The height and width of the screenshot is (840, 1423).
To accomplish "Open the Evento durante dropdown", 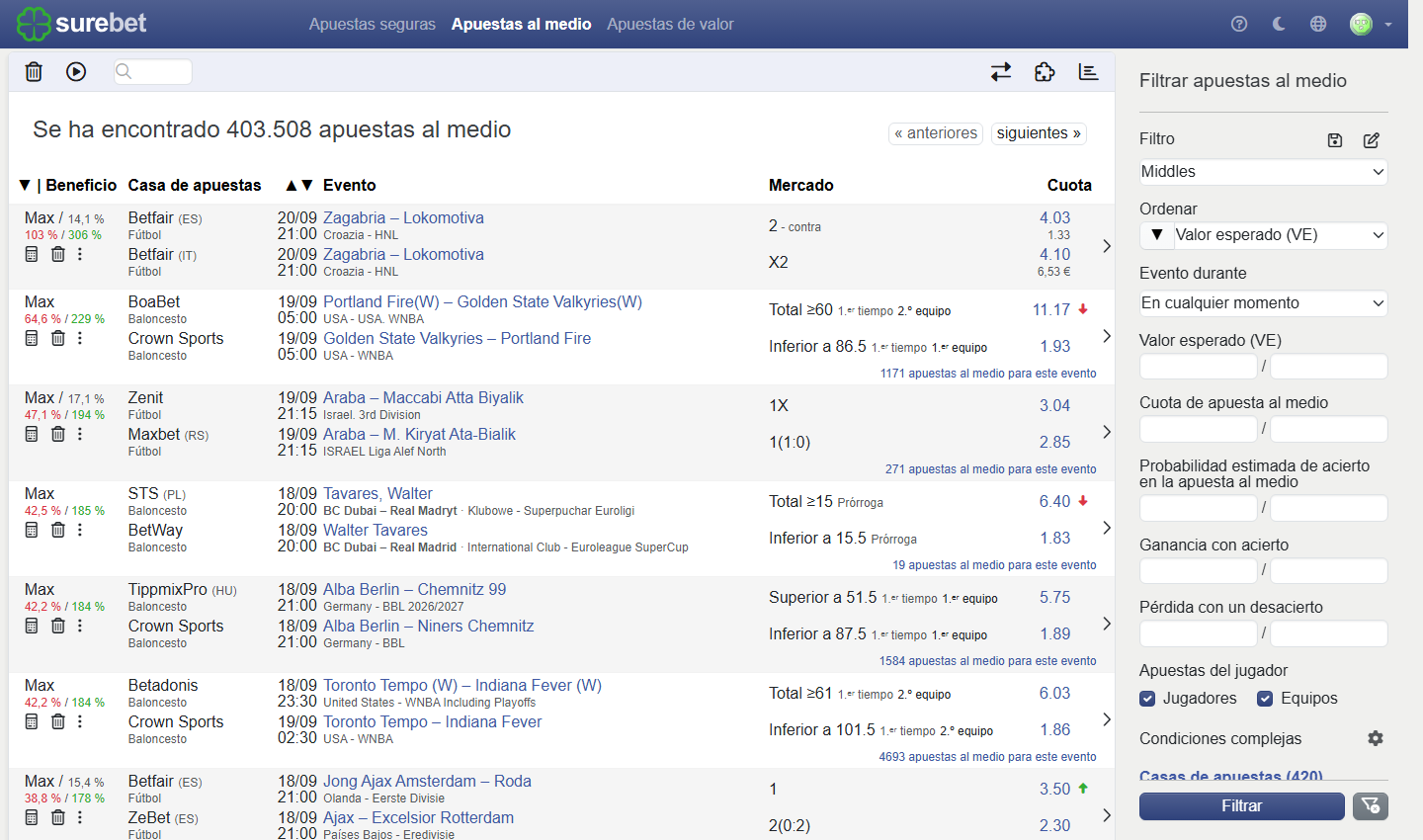I will point(1263,303).
